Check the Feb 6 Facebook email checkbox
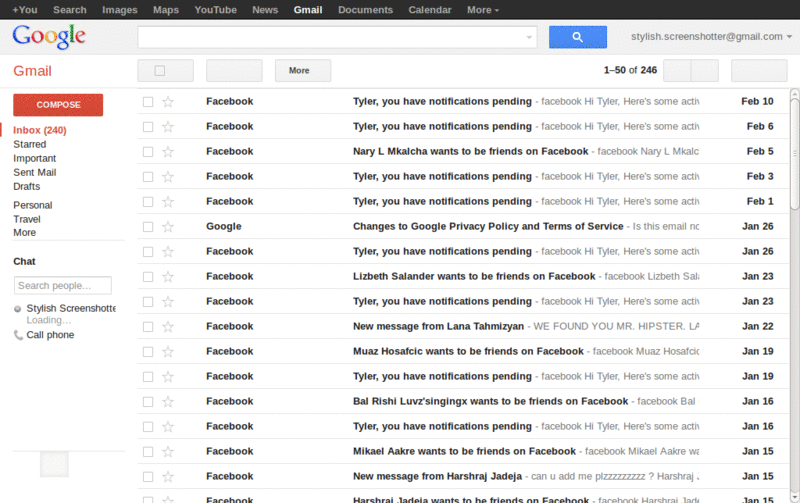 148,127
